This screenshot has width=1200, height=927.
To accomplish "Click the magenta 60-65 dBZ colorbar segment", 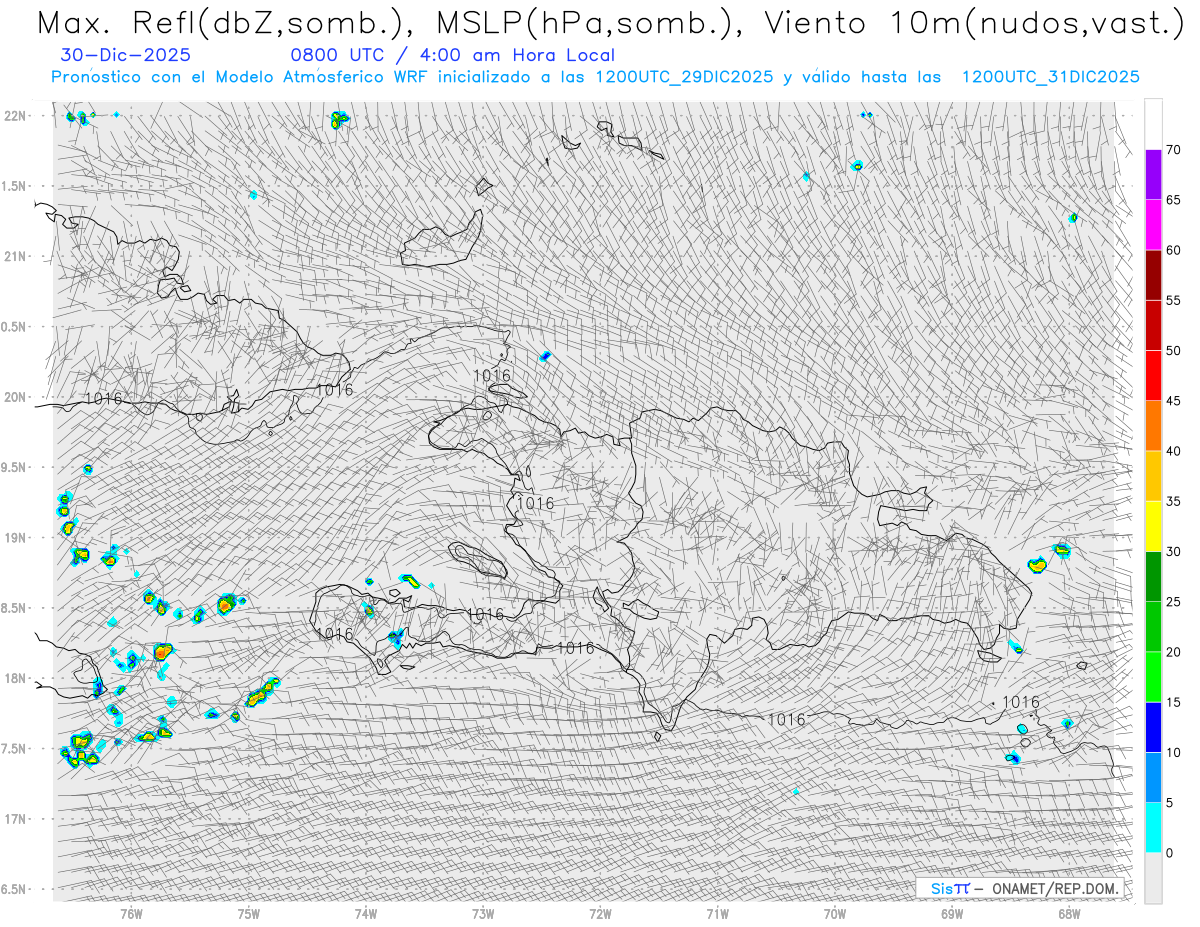I will (1153, 225).
